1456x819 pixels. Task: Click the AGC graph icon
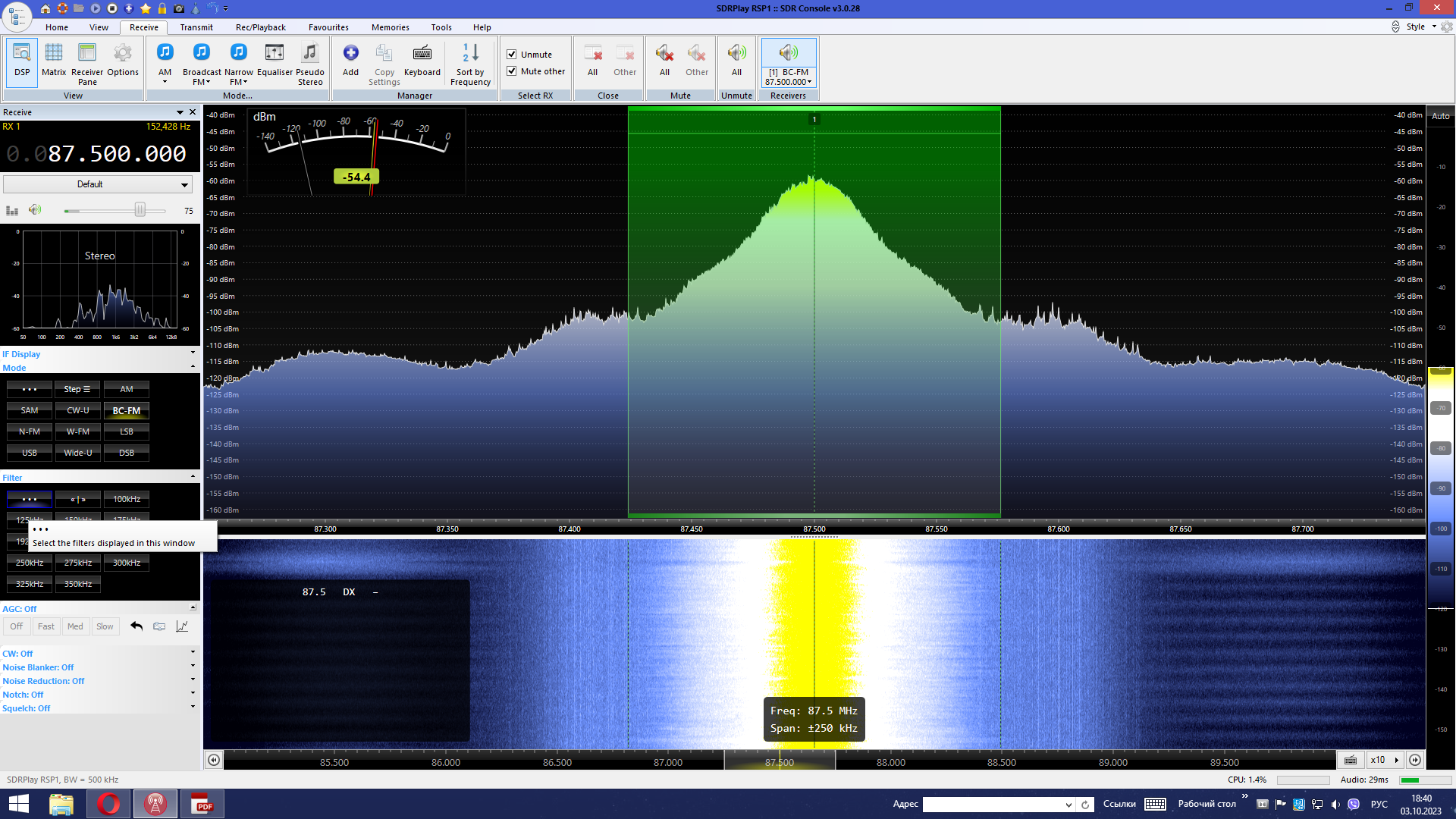click(x=182, y=626)
